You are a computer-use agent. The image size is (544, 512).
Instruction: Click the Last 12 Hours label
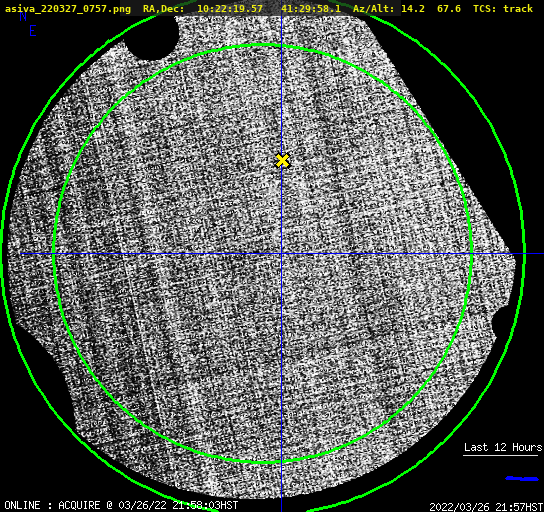point(503,447)
